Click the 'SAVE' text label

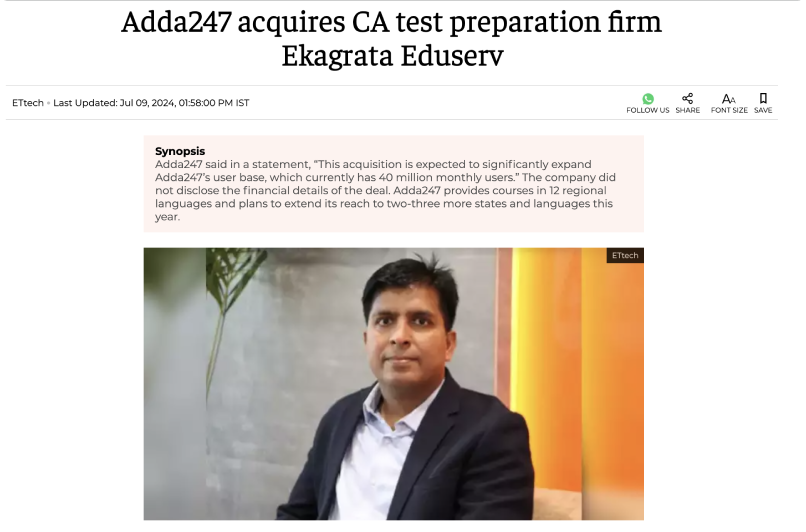pyautogui.click(x=763, y=110)
